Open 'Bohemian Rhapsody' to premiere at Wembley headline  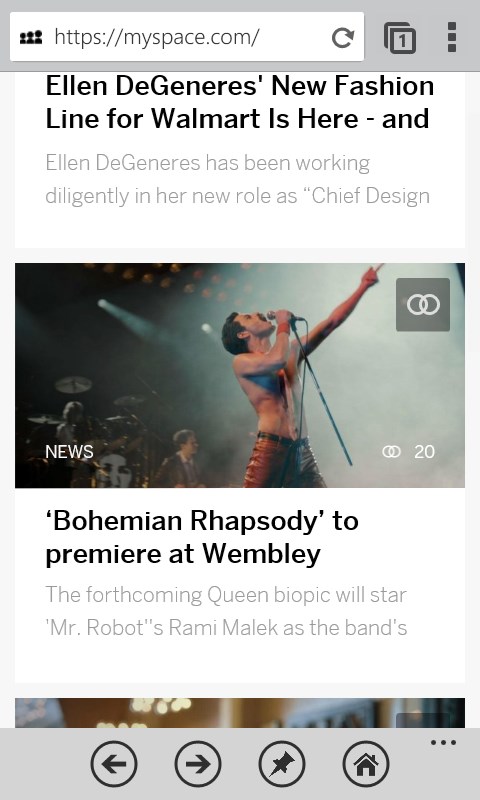coord(202,537)
